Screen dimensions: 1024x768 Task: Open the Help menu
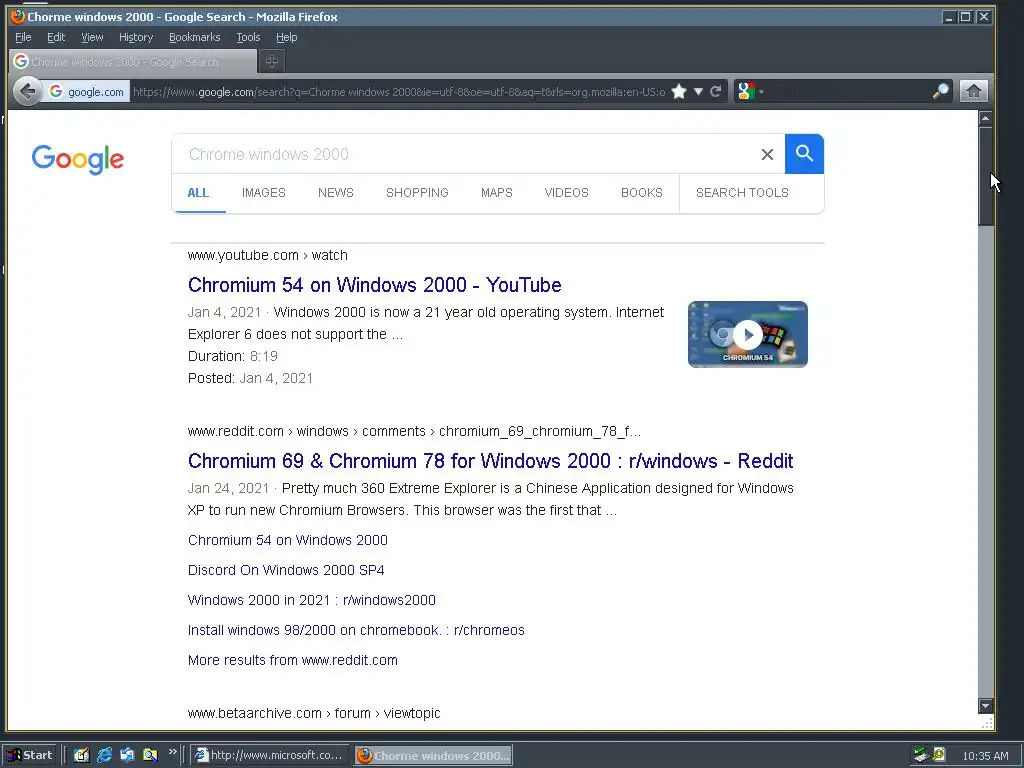[287, 37]
